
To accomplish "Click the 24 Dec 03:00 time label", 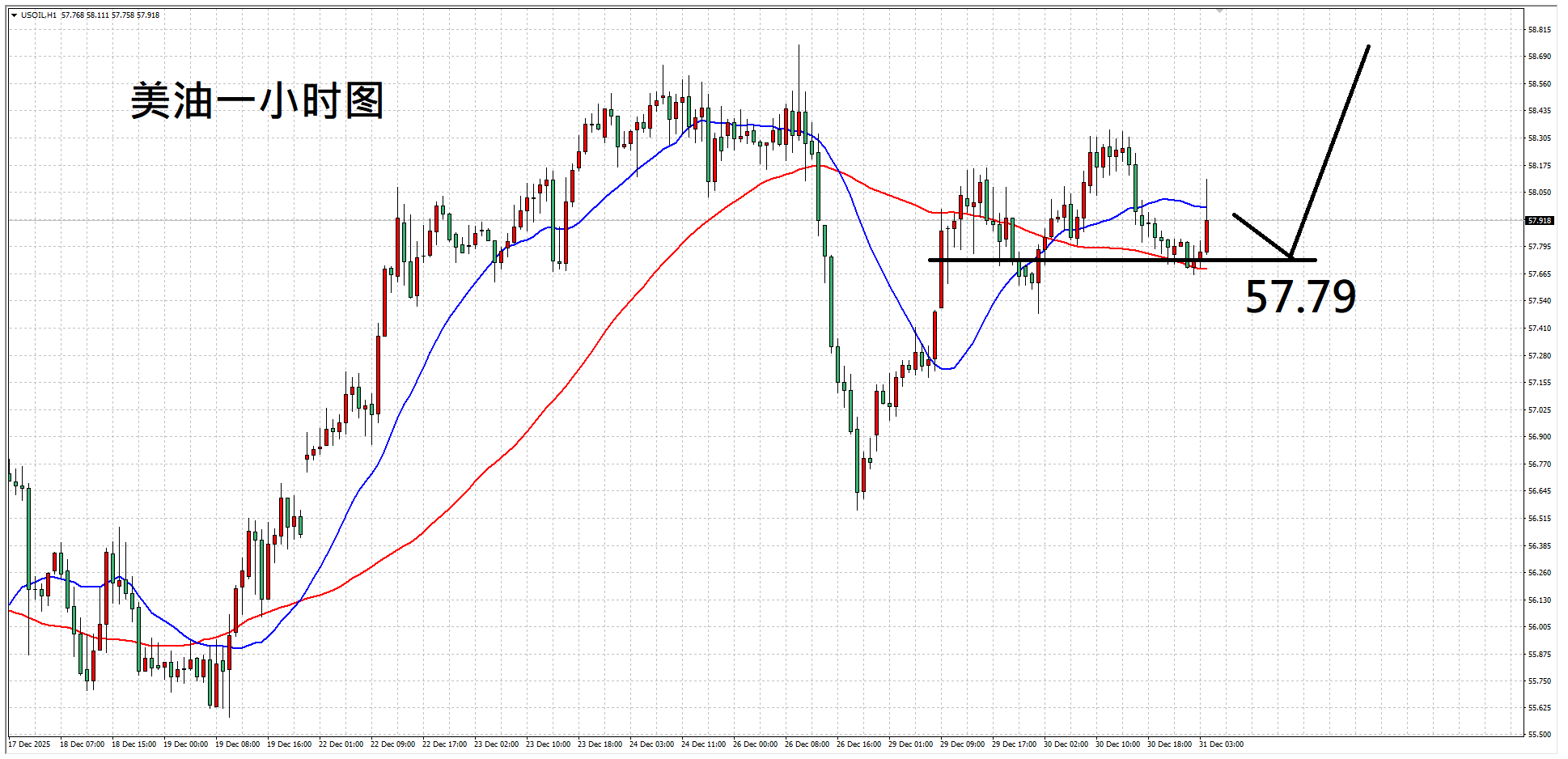I will [651, 744].
